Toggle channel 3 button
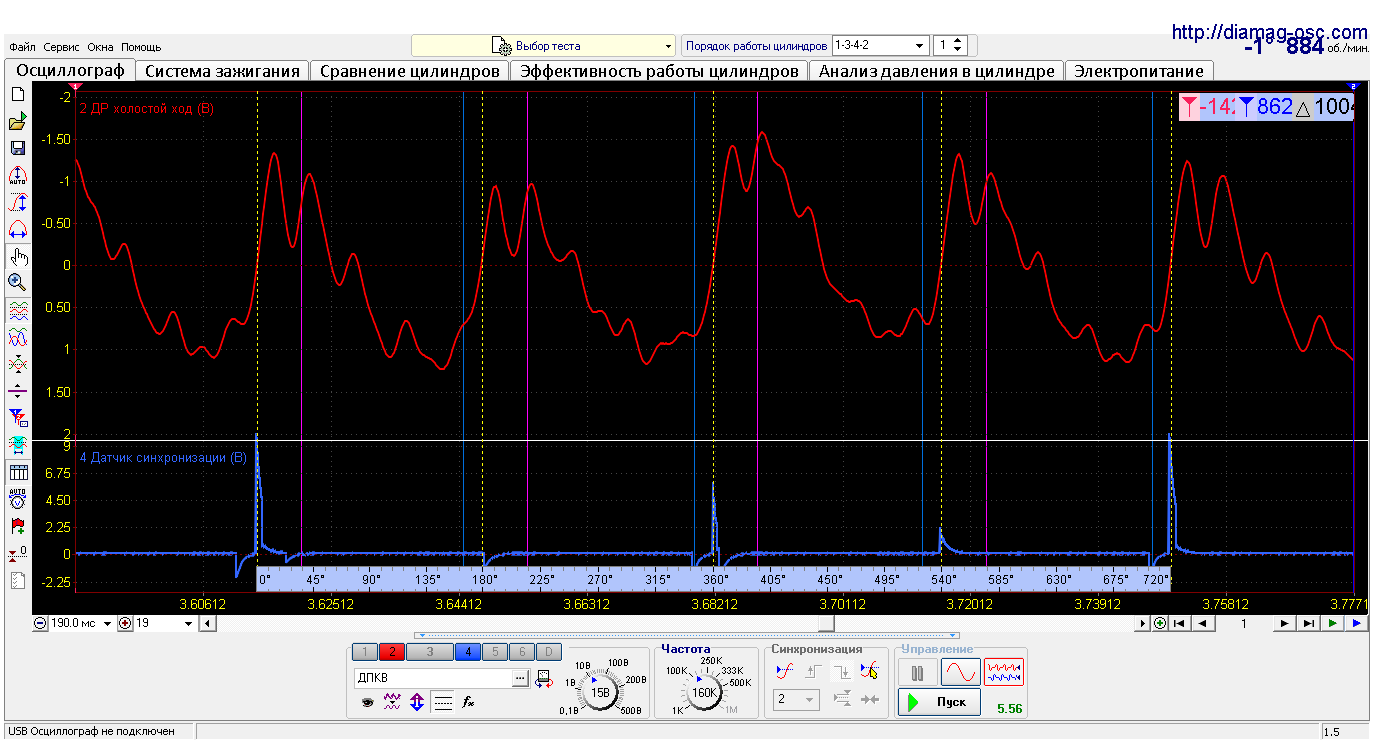This screenshot has width=1382, height=744. click(429, 652)
